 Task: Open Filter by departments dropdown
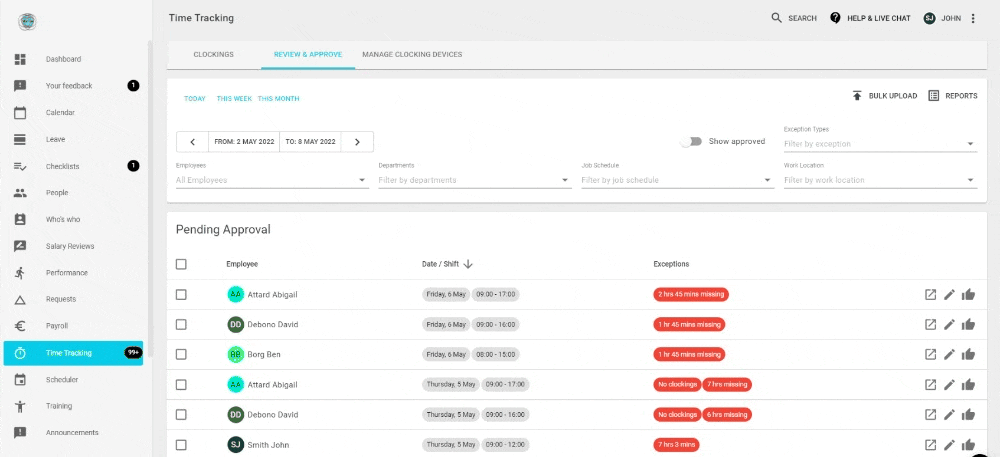pos(474,180)
